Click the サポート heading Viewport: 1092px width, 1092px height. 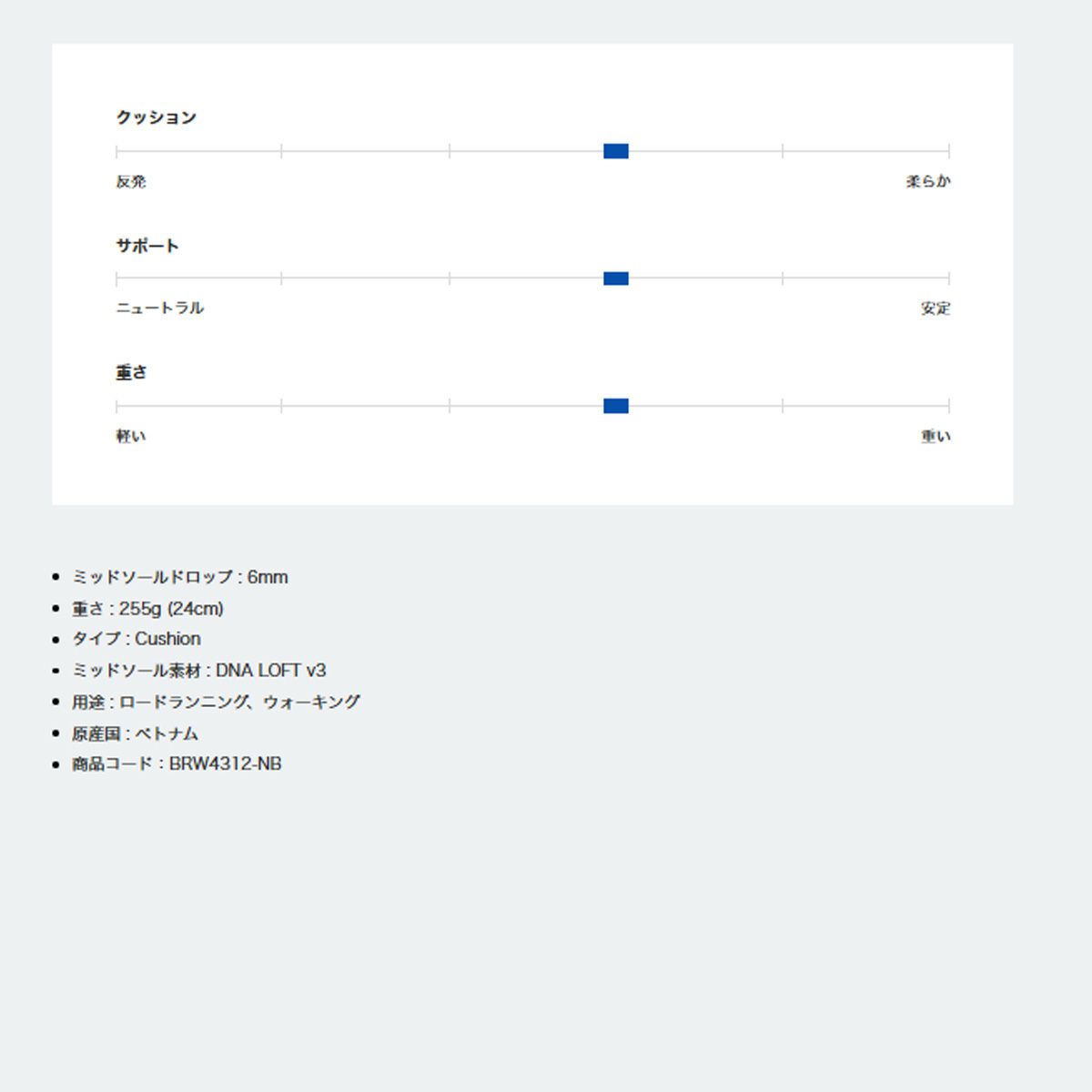coord(147,246)
